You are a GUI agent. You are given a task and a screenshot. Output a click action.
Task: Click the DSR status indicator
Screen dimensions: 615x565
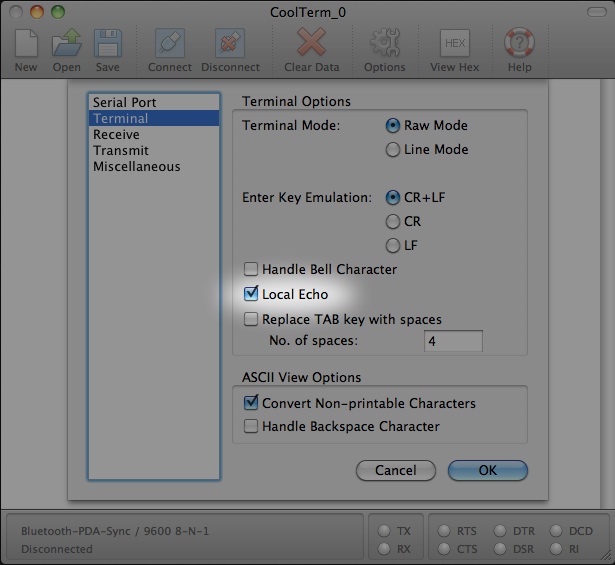pos(500,549)
